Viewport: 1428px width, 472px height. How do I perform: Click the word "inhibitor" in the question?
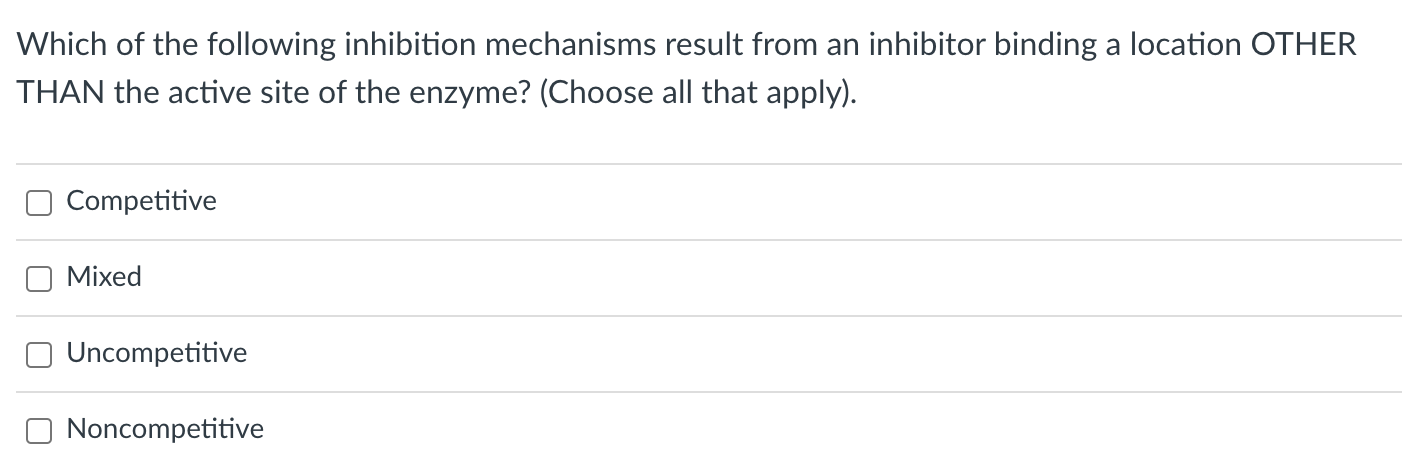[918, 46]
